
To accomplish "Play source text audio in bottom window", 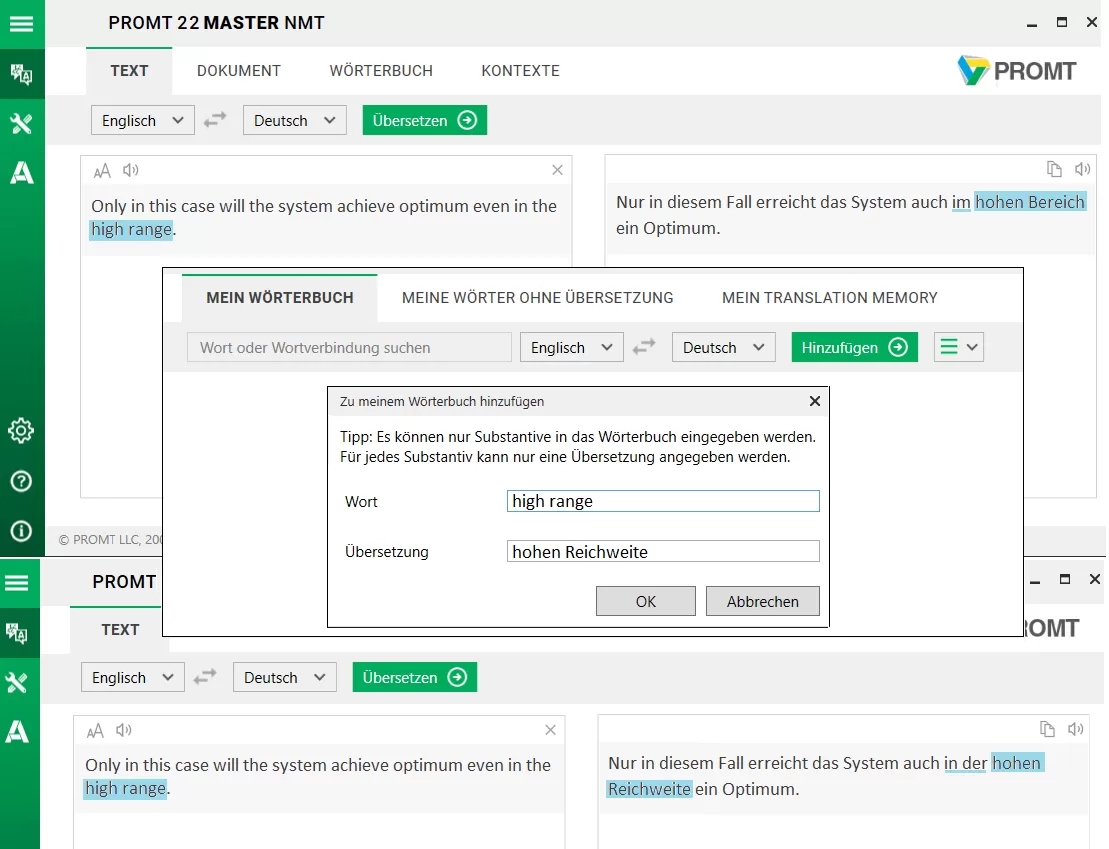I will click(x=124, y=729).
